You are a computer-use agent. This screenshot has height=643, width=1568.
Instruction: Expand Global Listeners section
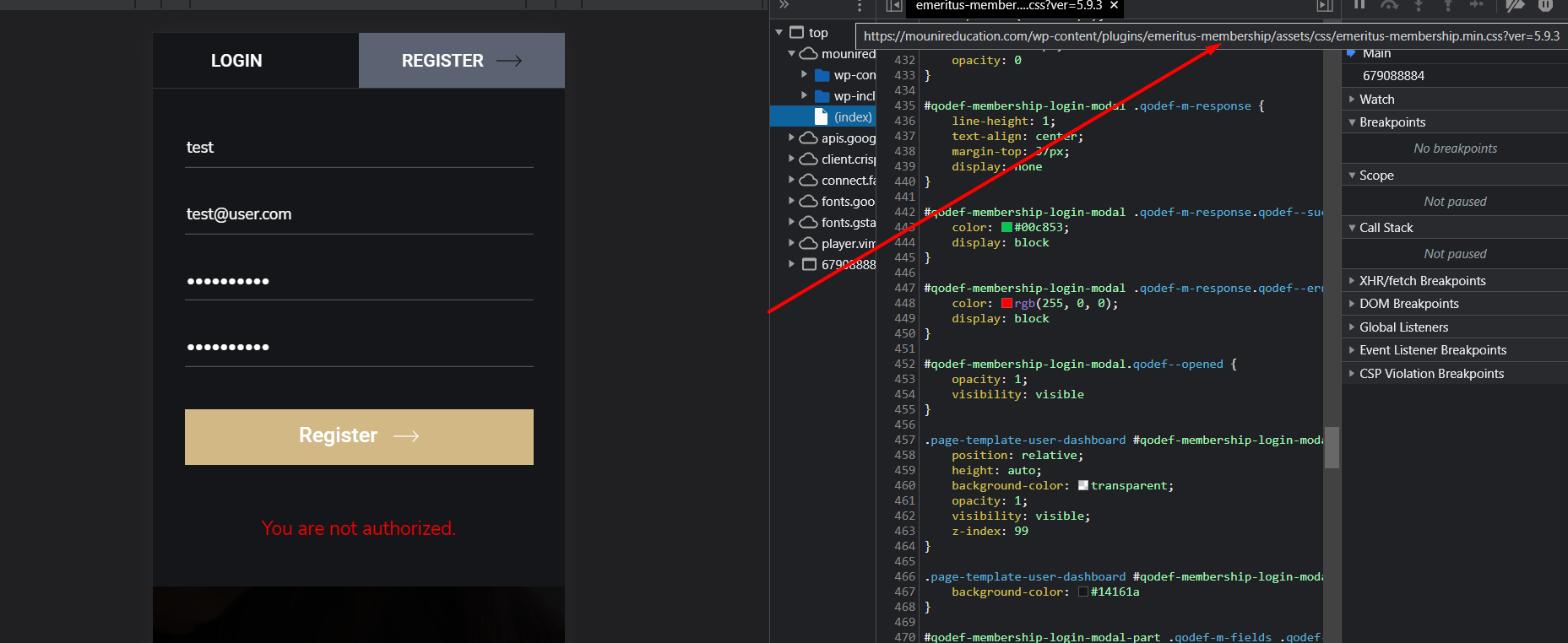point(1352,327)
